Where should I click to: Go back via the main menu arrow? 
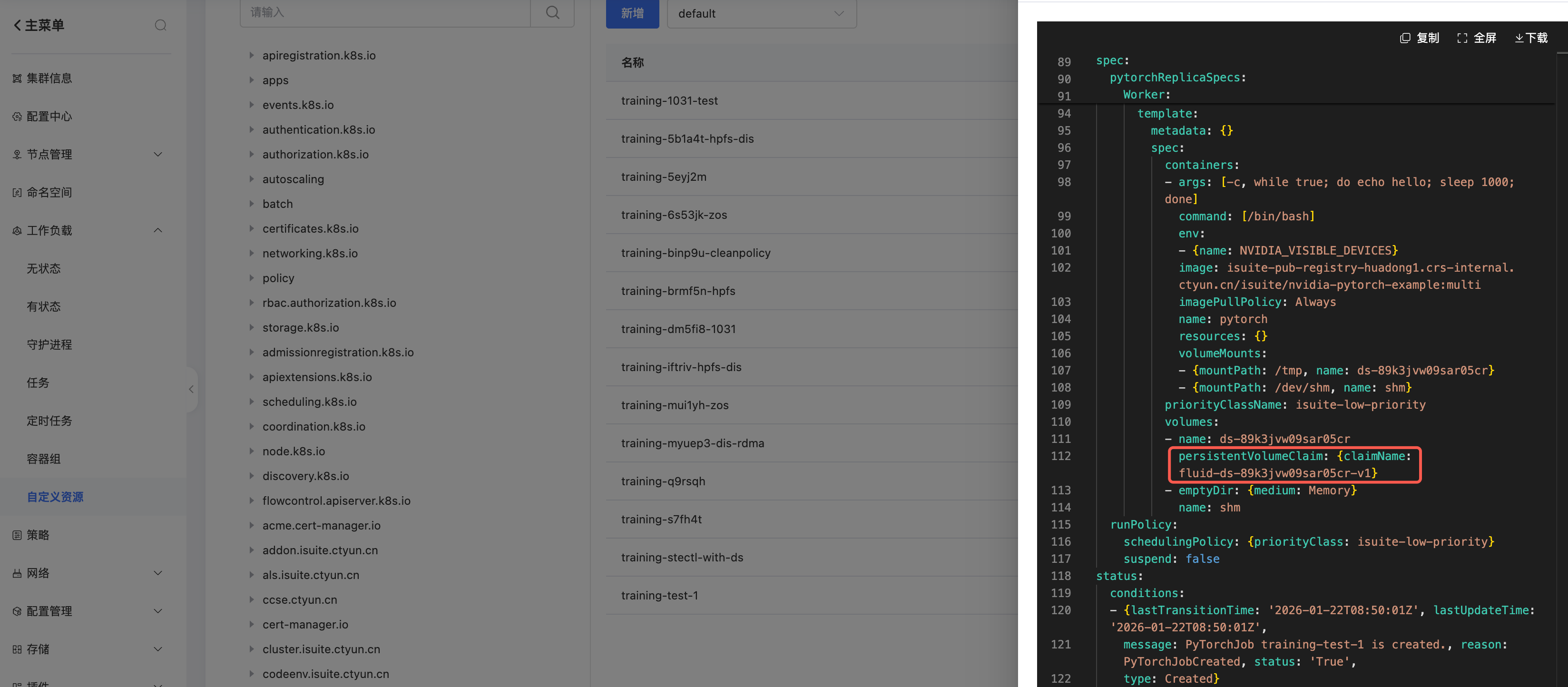pyautogui.click(x=17, y=25)
